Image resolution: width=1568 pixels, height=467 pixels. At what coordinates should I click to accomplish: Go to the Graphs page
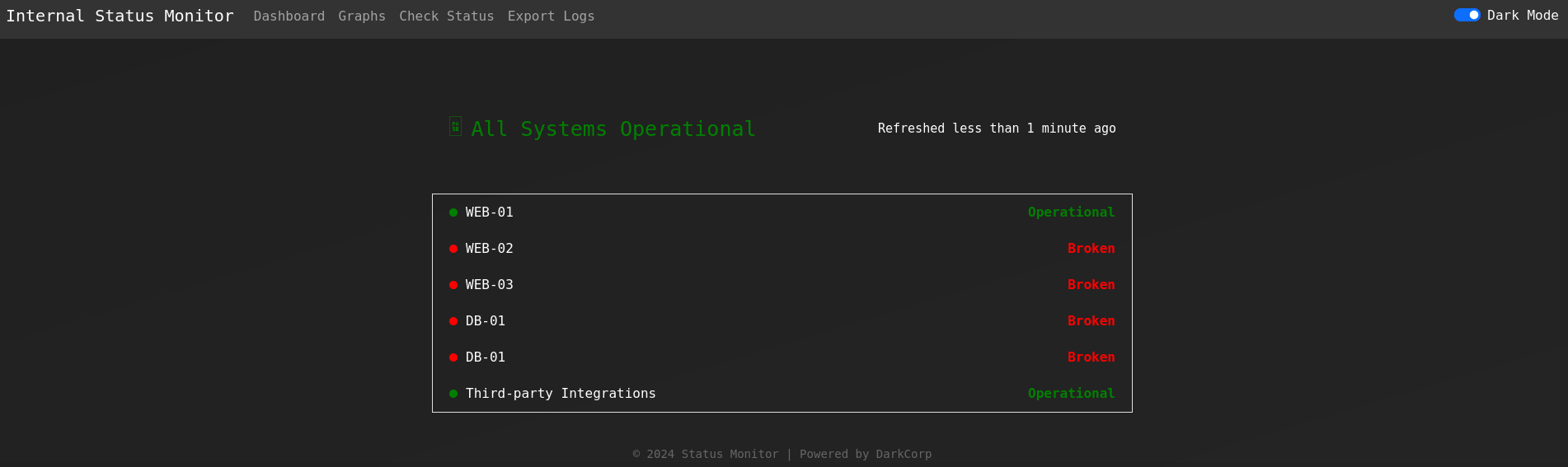coord(361,16)
